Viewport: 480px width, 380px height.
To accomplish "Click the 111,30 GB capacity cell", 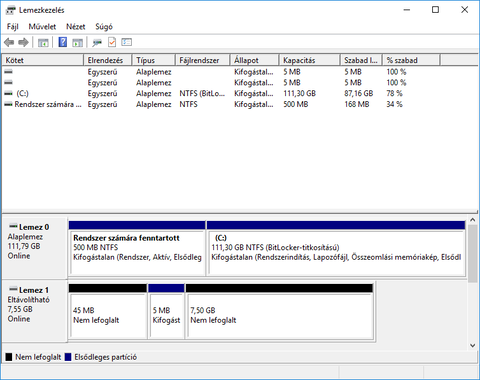I will point(299,94).
